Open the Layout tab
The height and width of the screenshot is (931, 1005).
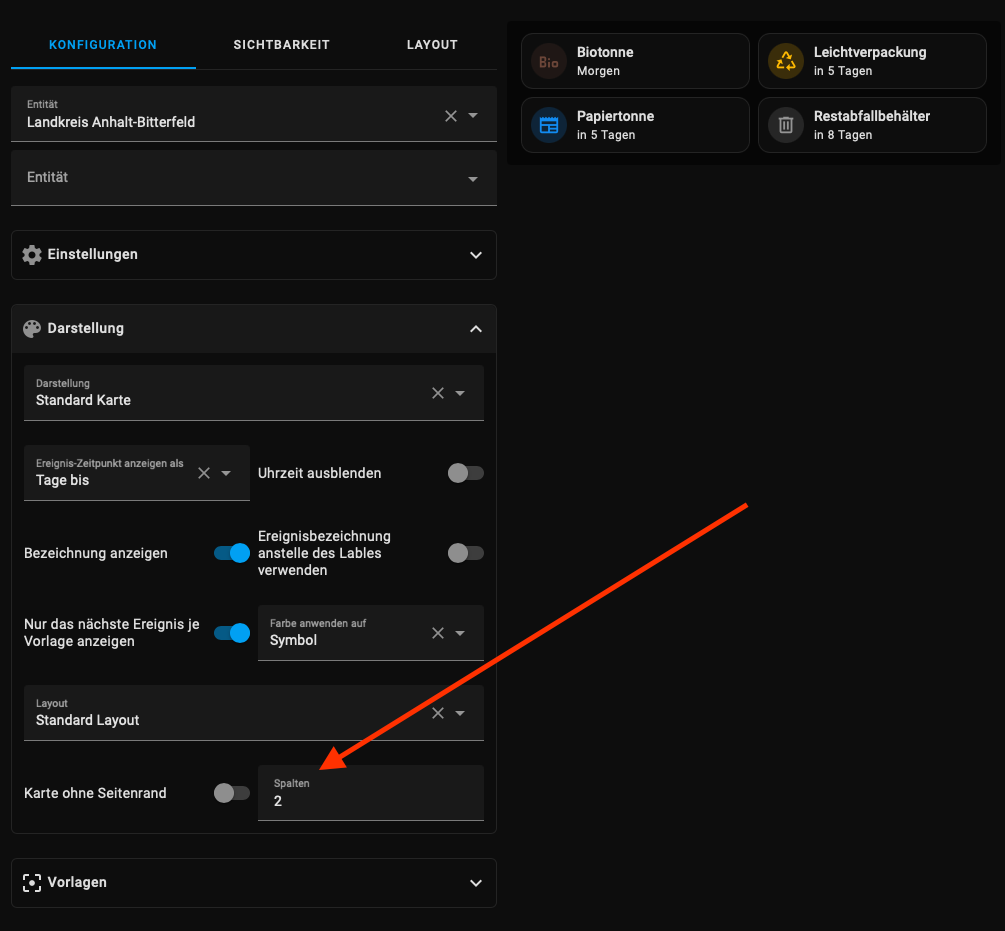[432, 45]
